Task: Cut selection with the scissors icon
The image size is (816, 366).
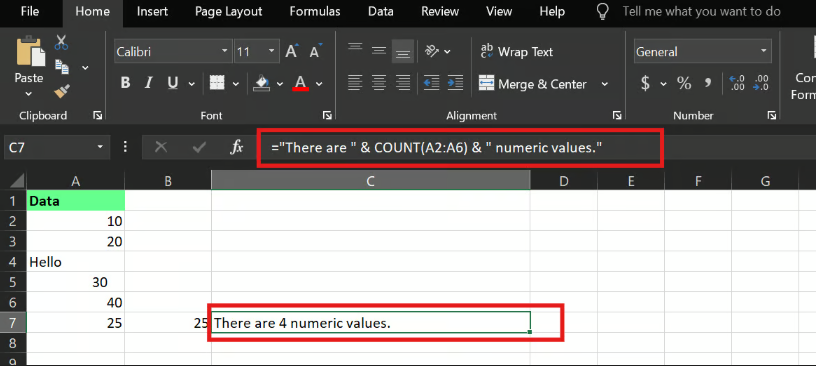Action: (x=62, y=42)
